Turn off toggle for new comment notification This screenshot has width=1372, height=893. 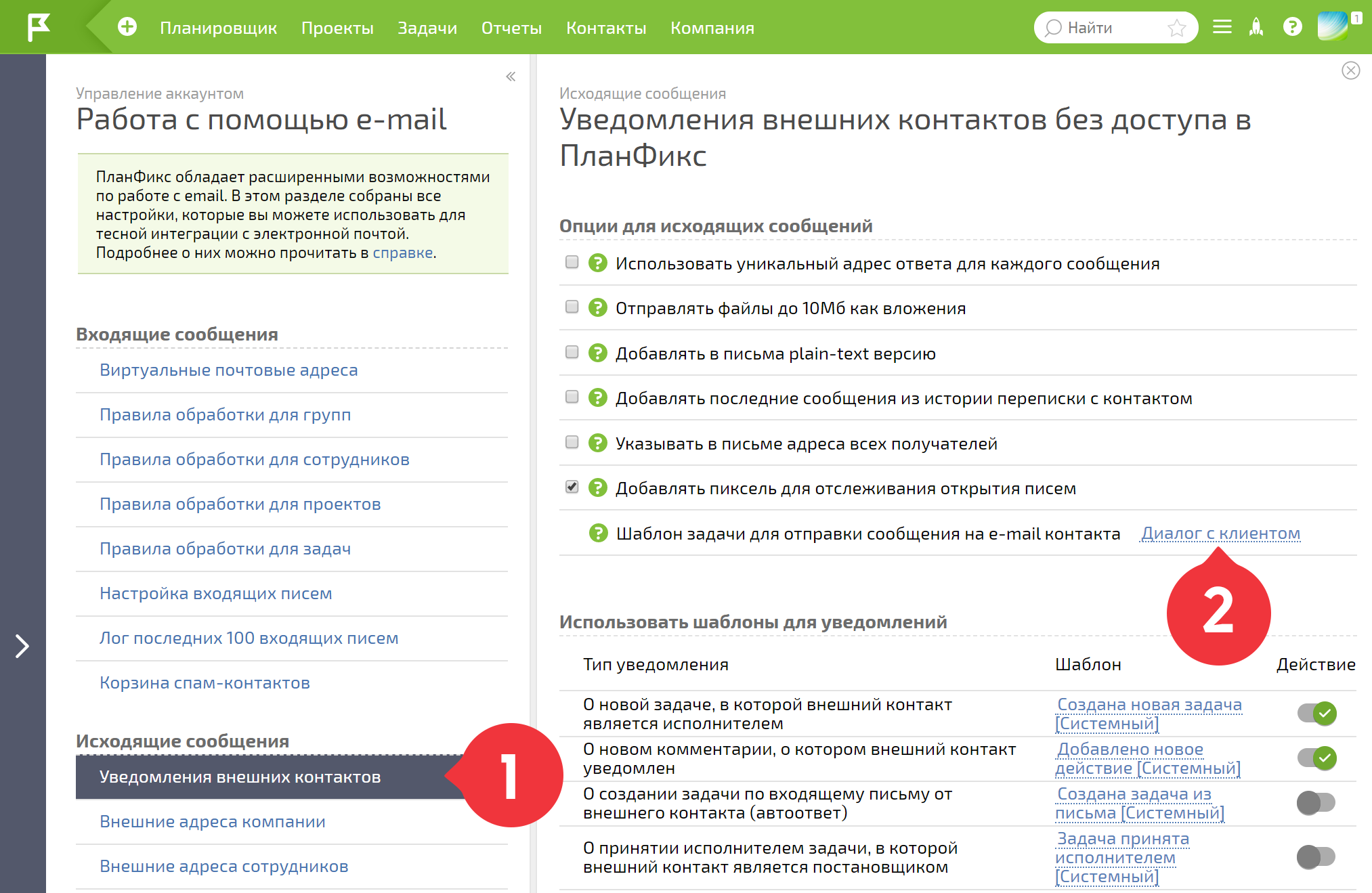point(1316,758)
